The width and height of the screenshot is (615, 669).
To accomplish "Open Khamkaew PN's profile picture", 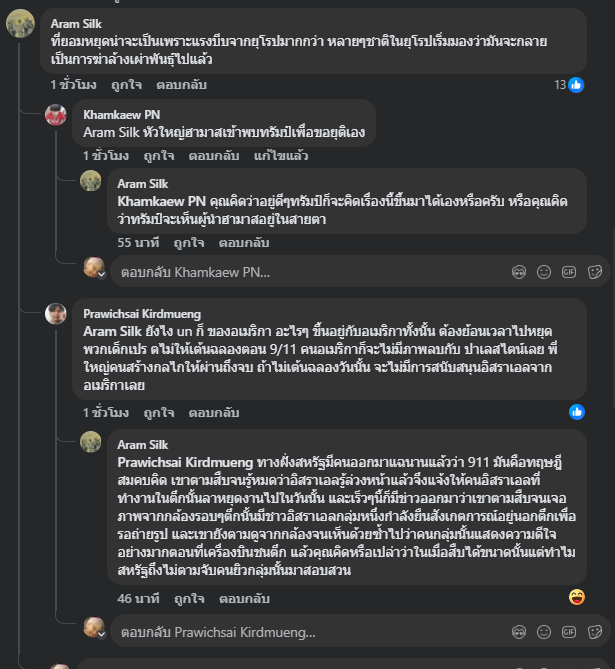I will (x=56, y=115).
